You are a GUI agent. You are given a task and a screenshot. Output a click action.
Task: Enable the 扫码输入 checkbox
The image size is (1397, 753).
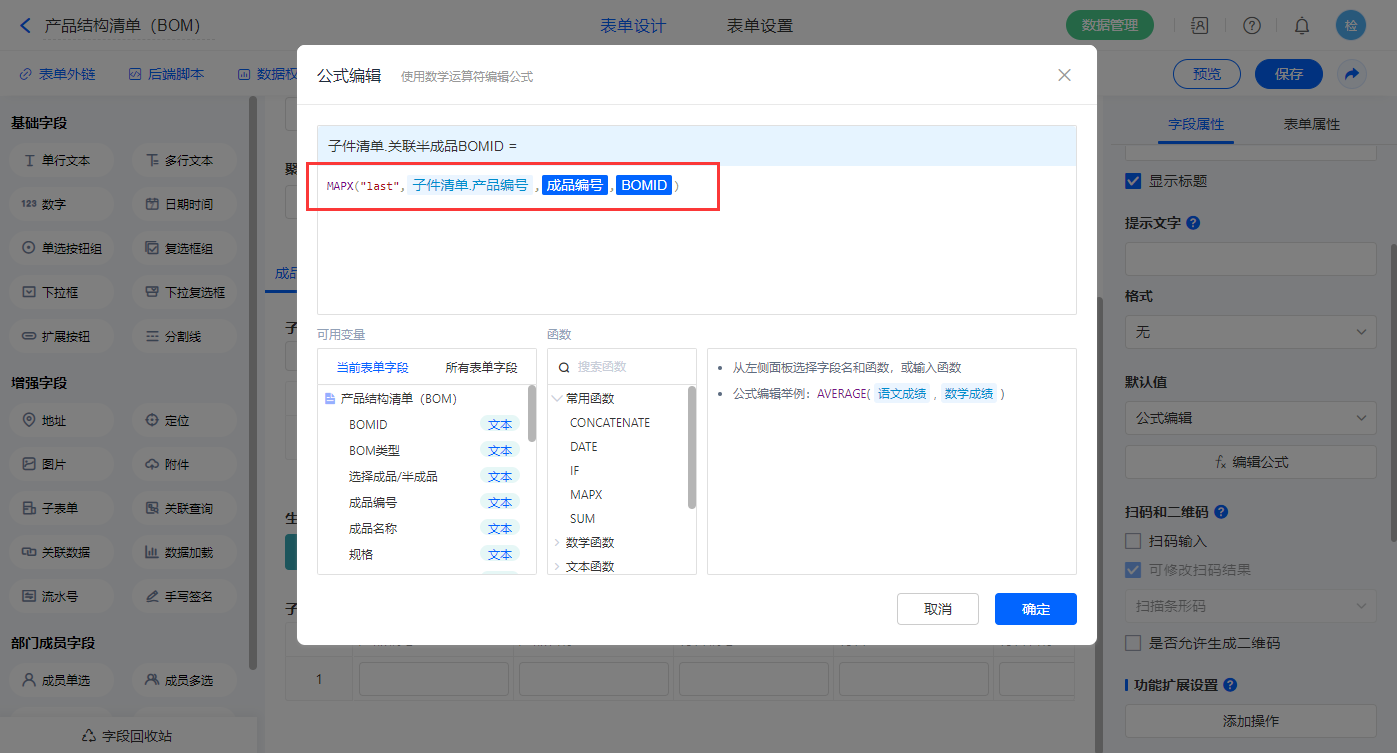click(1133, 541)
